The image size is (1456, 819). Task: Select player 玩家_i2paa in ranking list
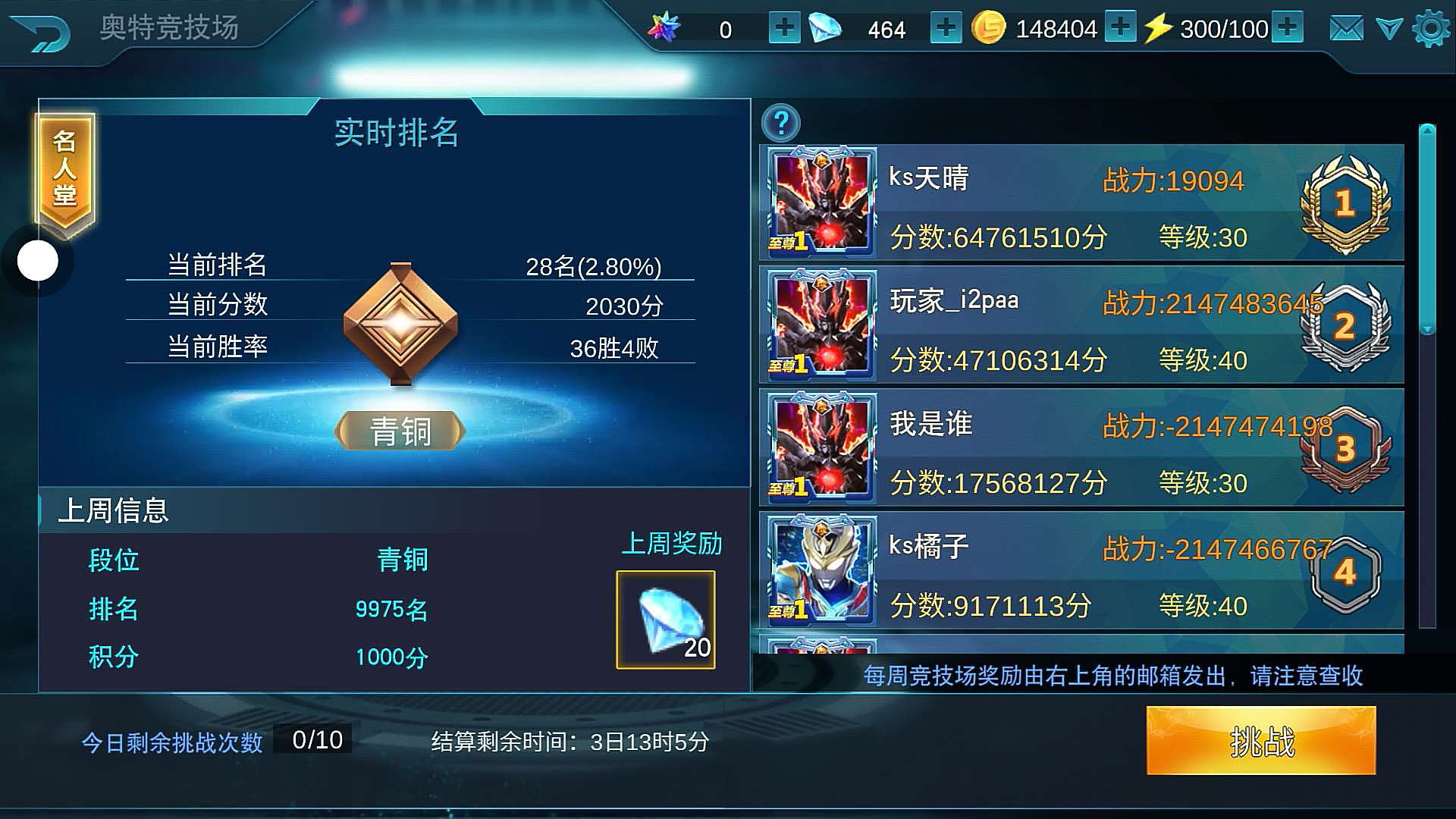pos(1081,325)
